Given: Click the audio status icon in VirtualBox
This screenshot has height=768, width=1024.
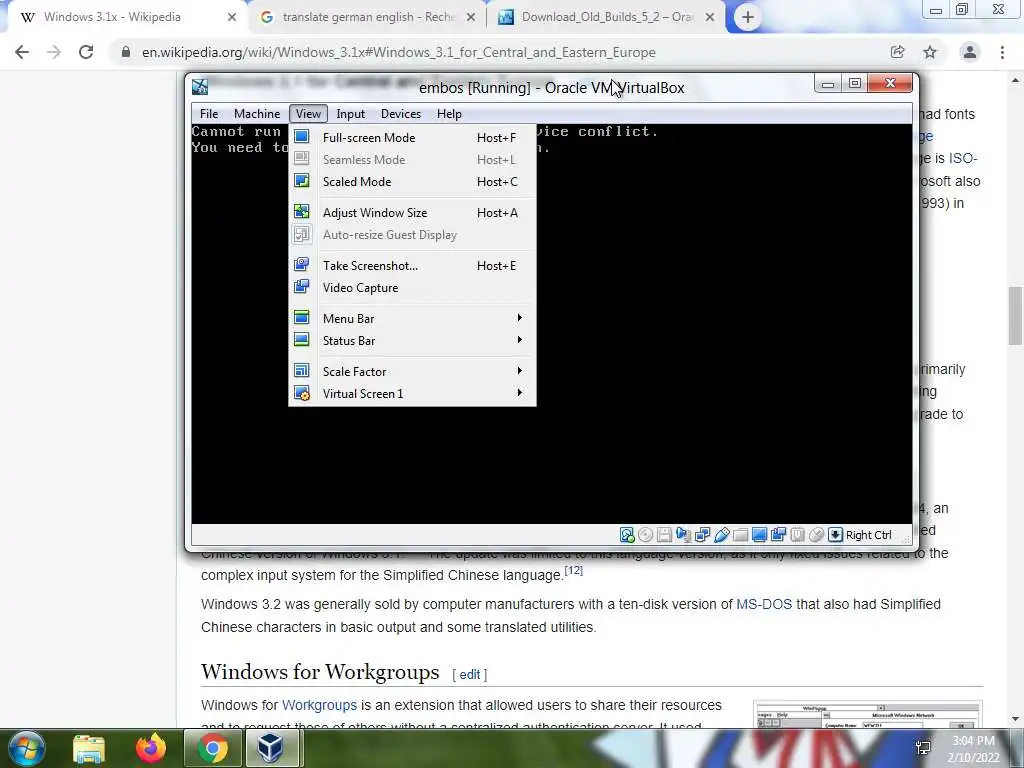Looking at the screenshot, I should pos(683,535).
